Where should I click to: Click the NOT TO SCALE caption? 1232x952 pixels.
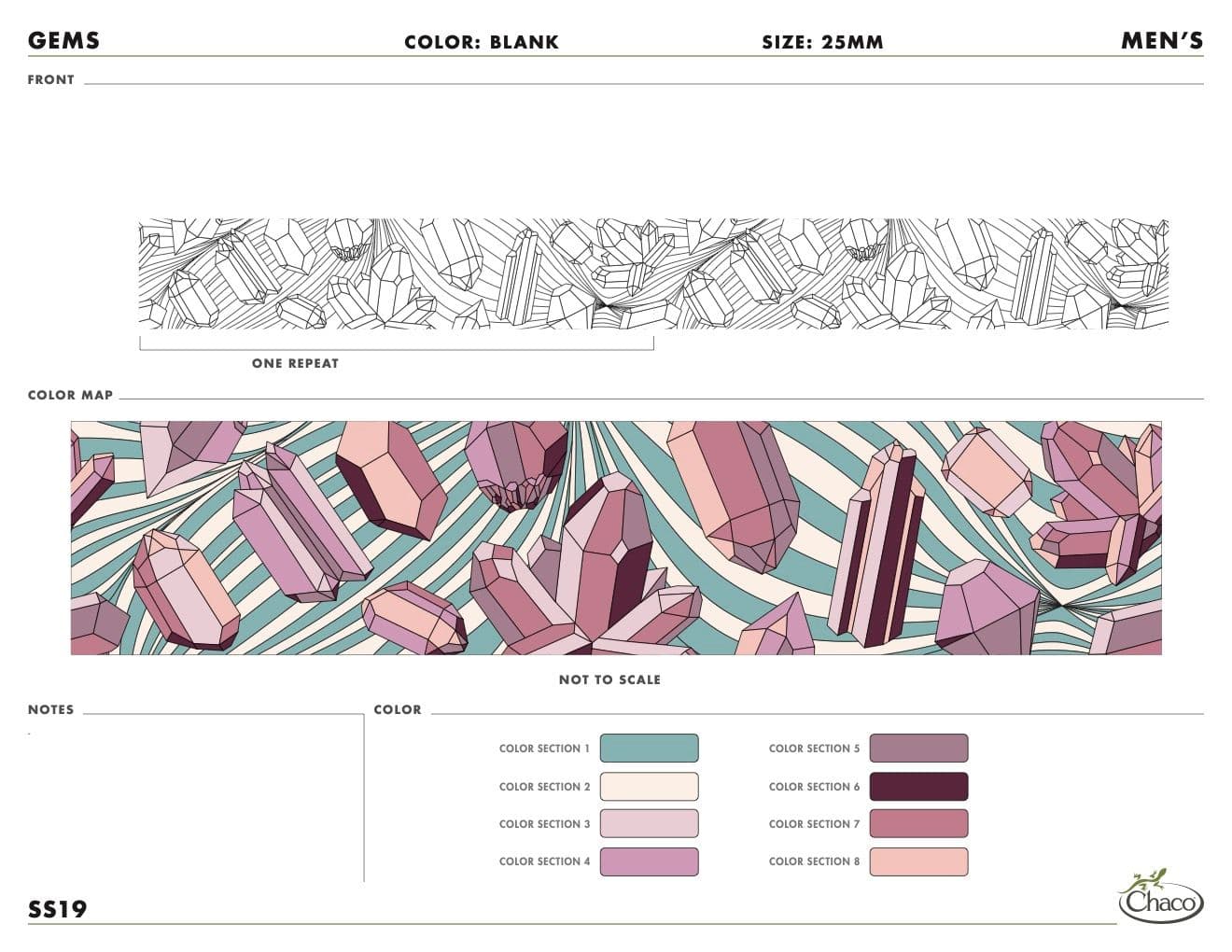click(x=609, y=679)
